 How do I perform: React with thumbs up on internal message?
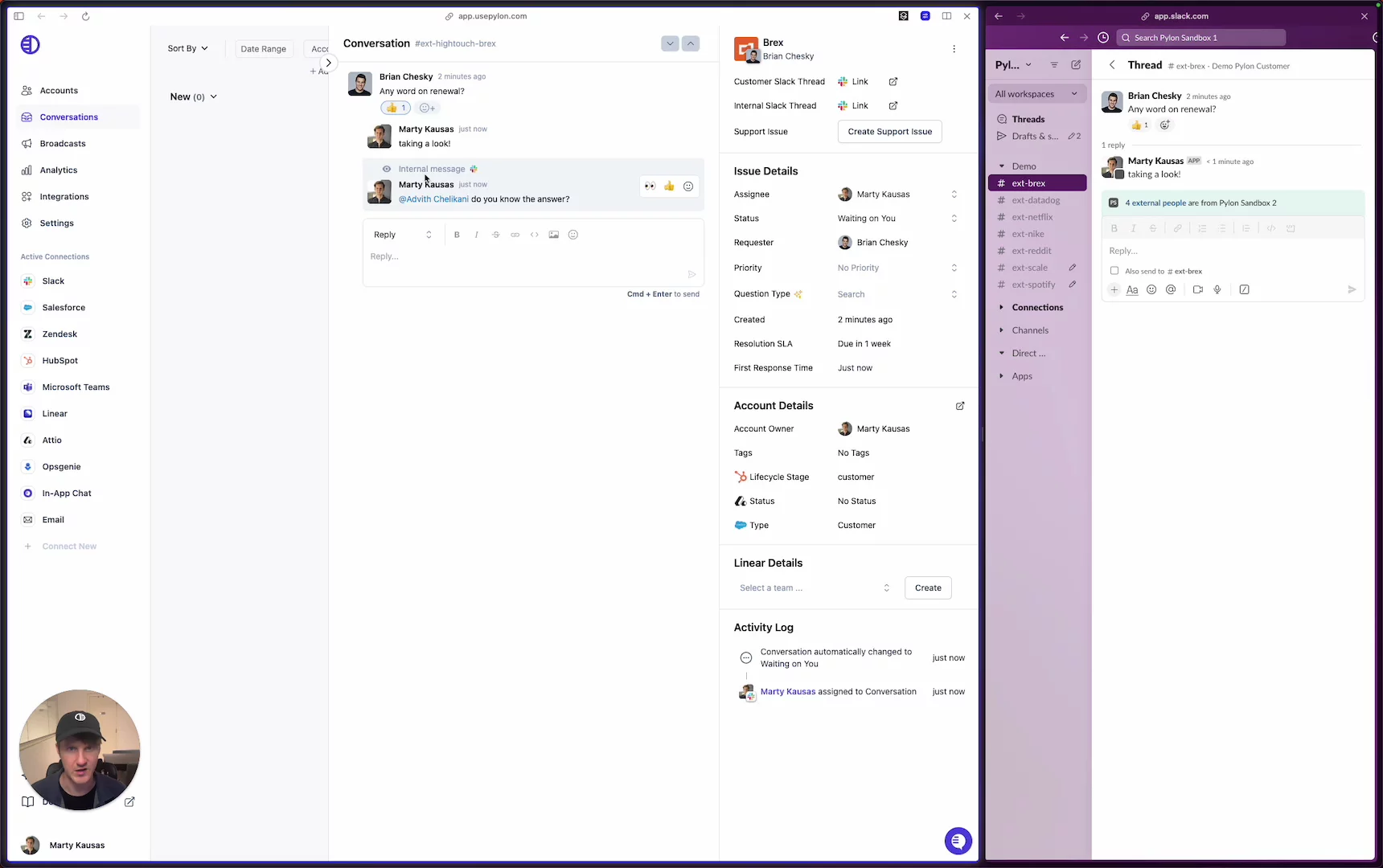pyautogui.click(x=669, y=186)
